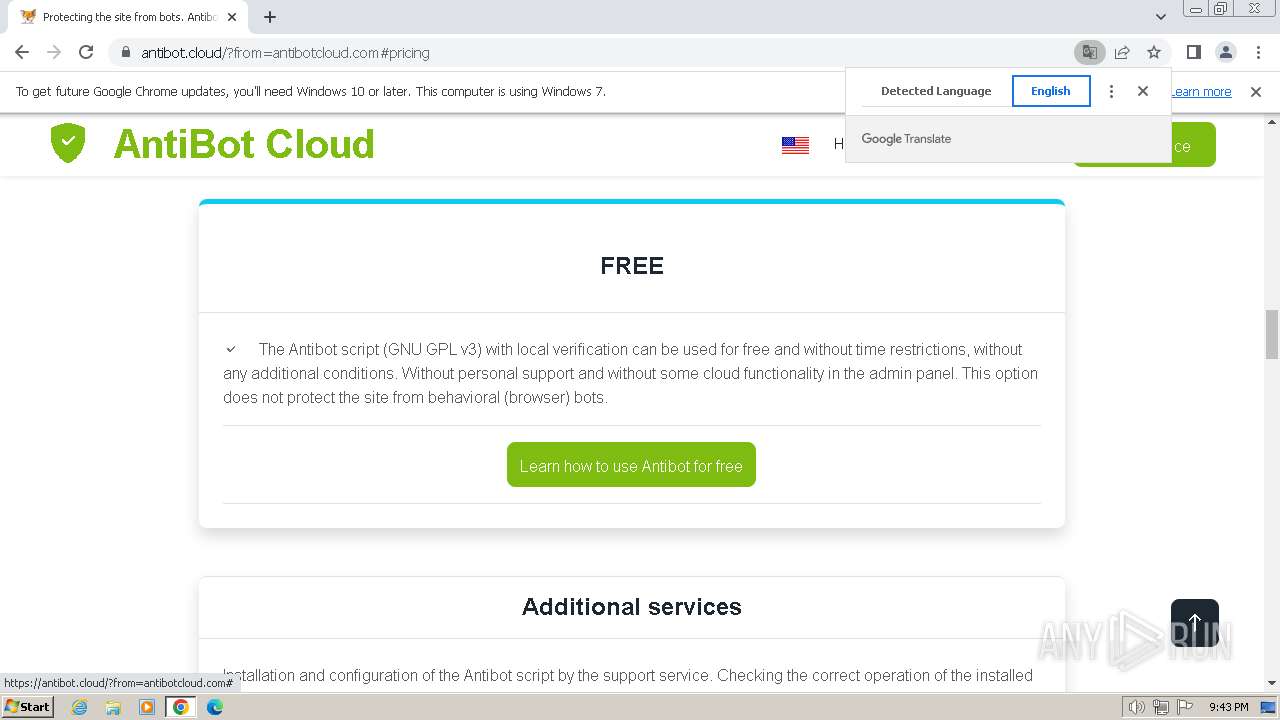Open translate options three-dot menu
Image resolution: width=1280 pixels, height=720 pixels.
[1111, 91]
